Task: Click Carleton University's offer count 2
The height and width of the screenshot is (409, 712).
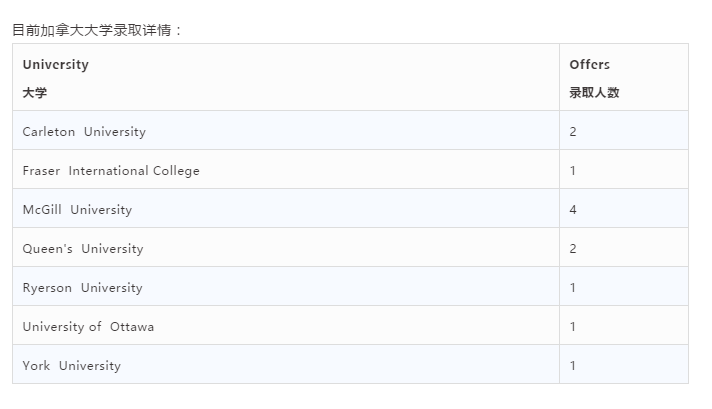Action: 573,132
